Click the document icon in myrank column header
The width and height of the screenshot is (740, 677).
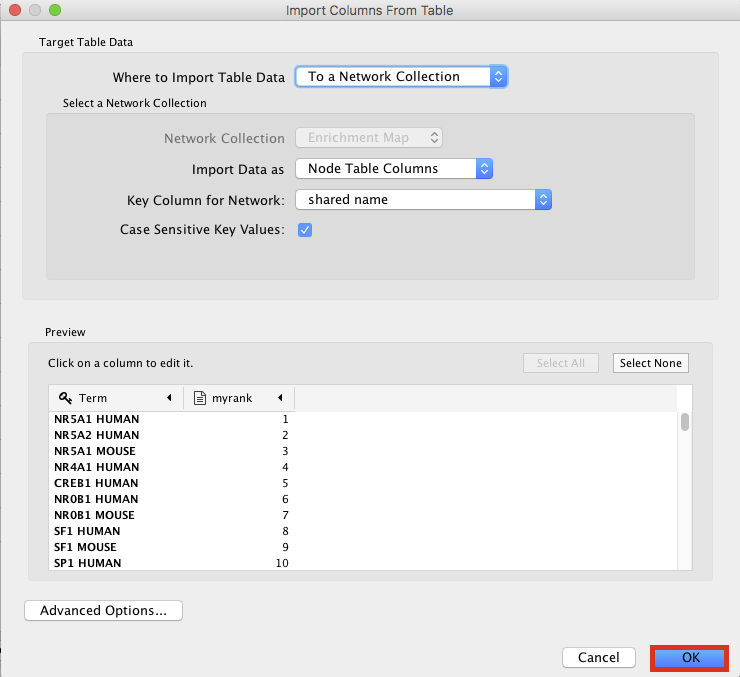click(199, 398)
